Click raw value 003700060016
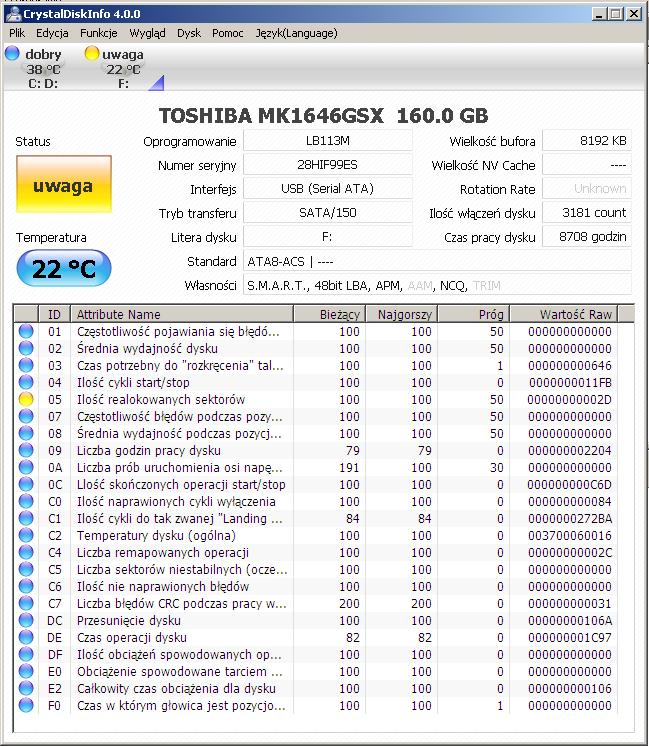The width and height of the screenshot is (649, 746). pos(569,535)
